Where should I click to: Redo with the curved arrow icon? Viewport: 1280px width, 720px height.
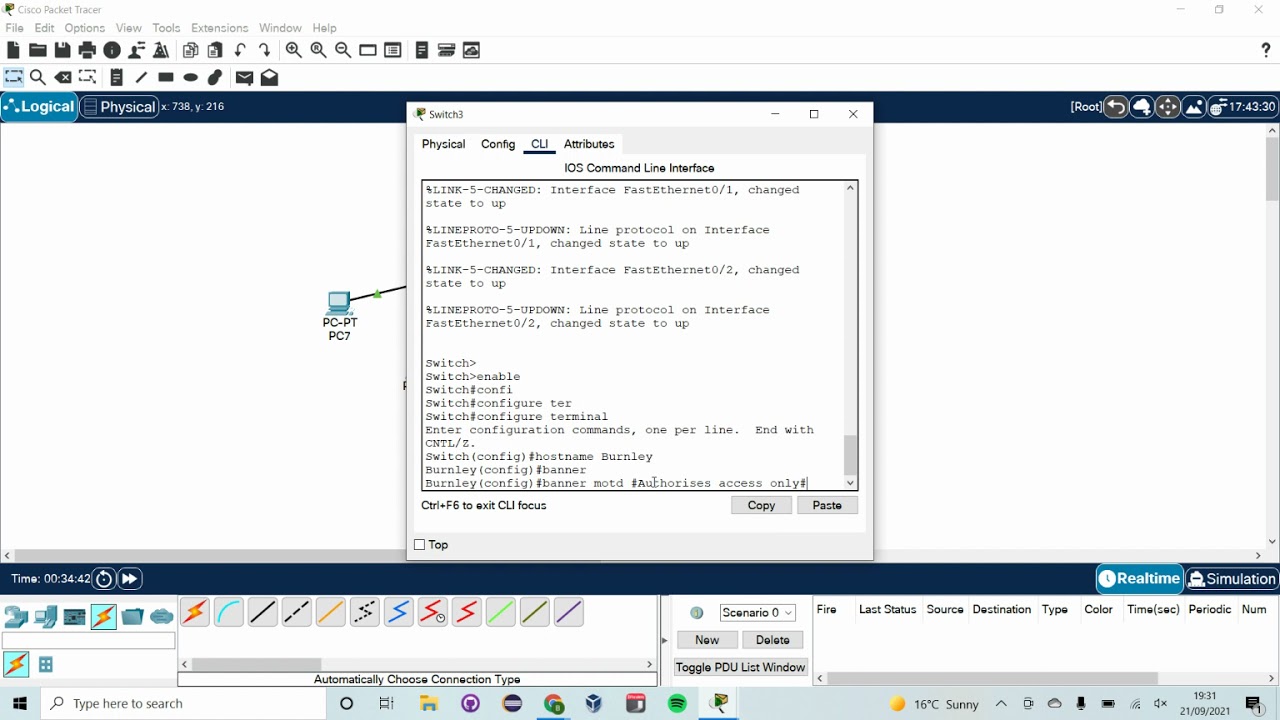point(265,50)
